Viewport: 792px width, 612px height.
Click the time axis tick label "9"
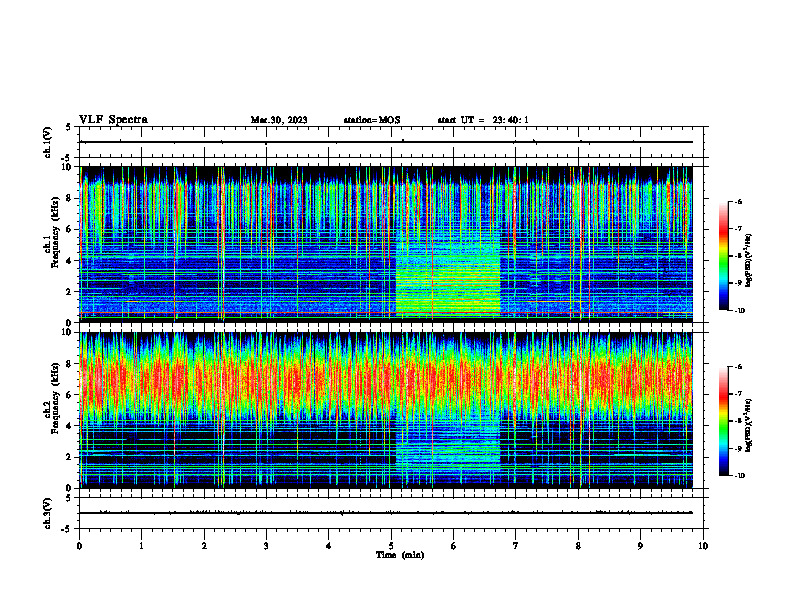[640, 546]
